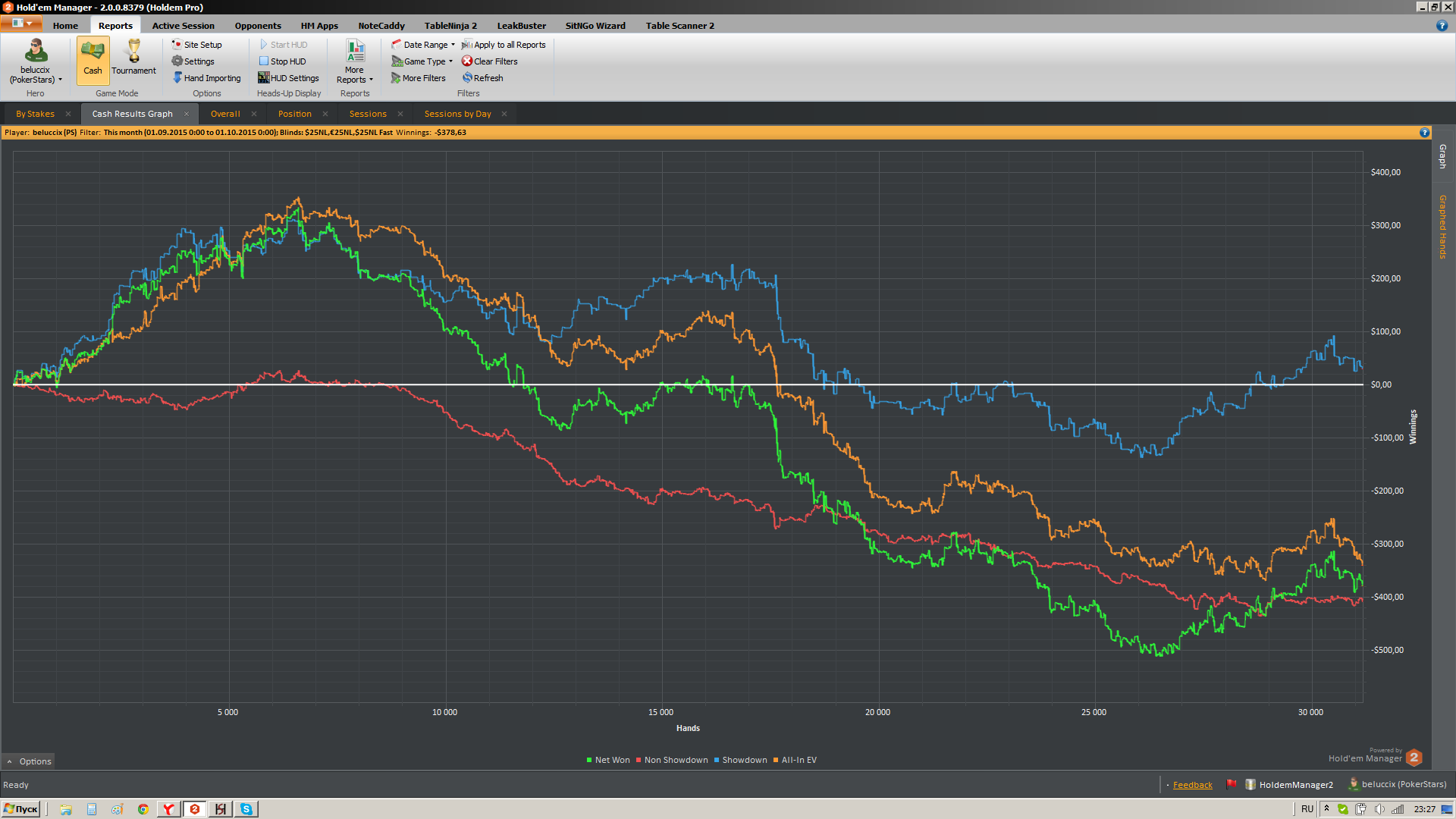Select Cash game mode icon
The width and height of the screenshot is (1456, 819).
coord(93,52)
